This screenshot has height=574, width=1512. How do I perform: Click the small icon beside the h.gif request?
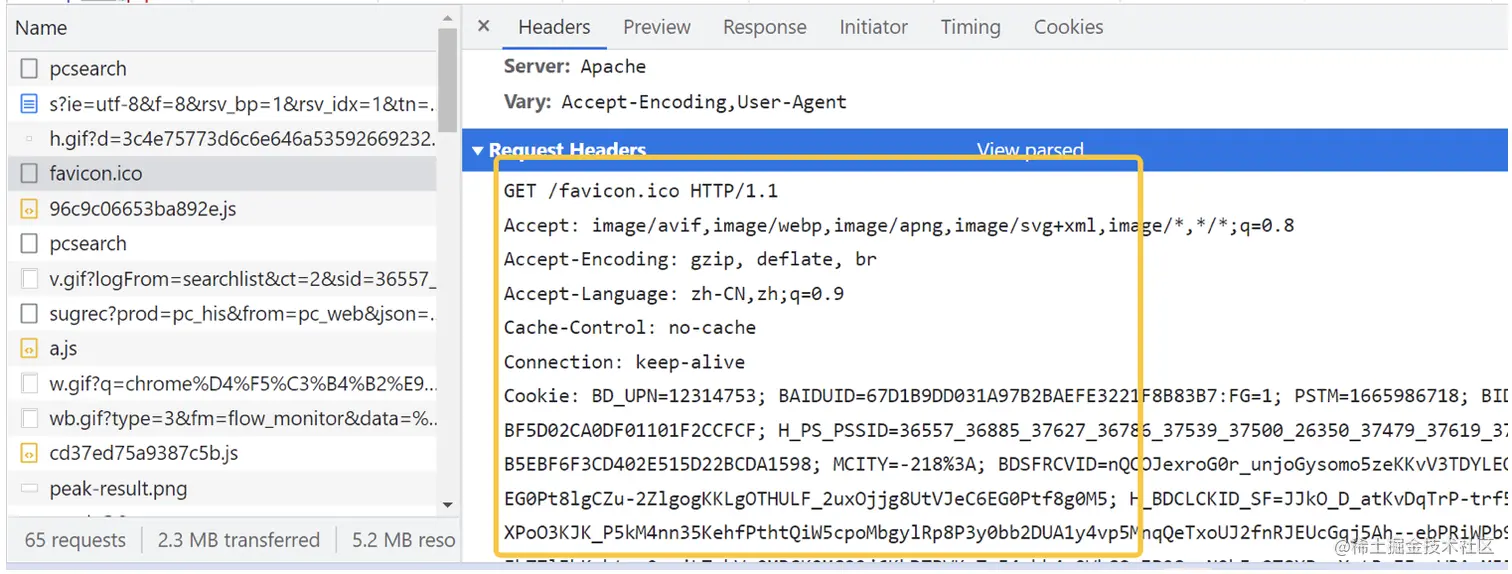[x=29, y=139]
